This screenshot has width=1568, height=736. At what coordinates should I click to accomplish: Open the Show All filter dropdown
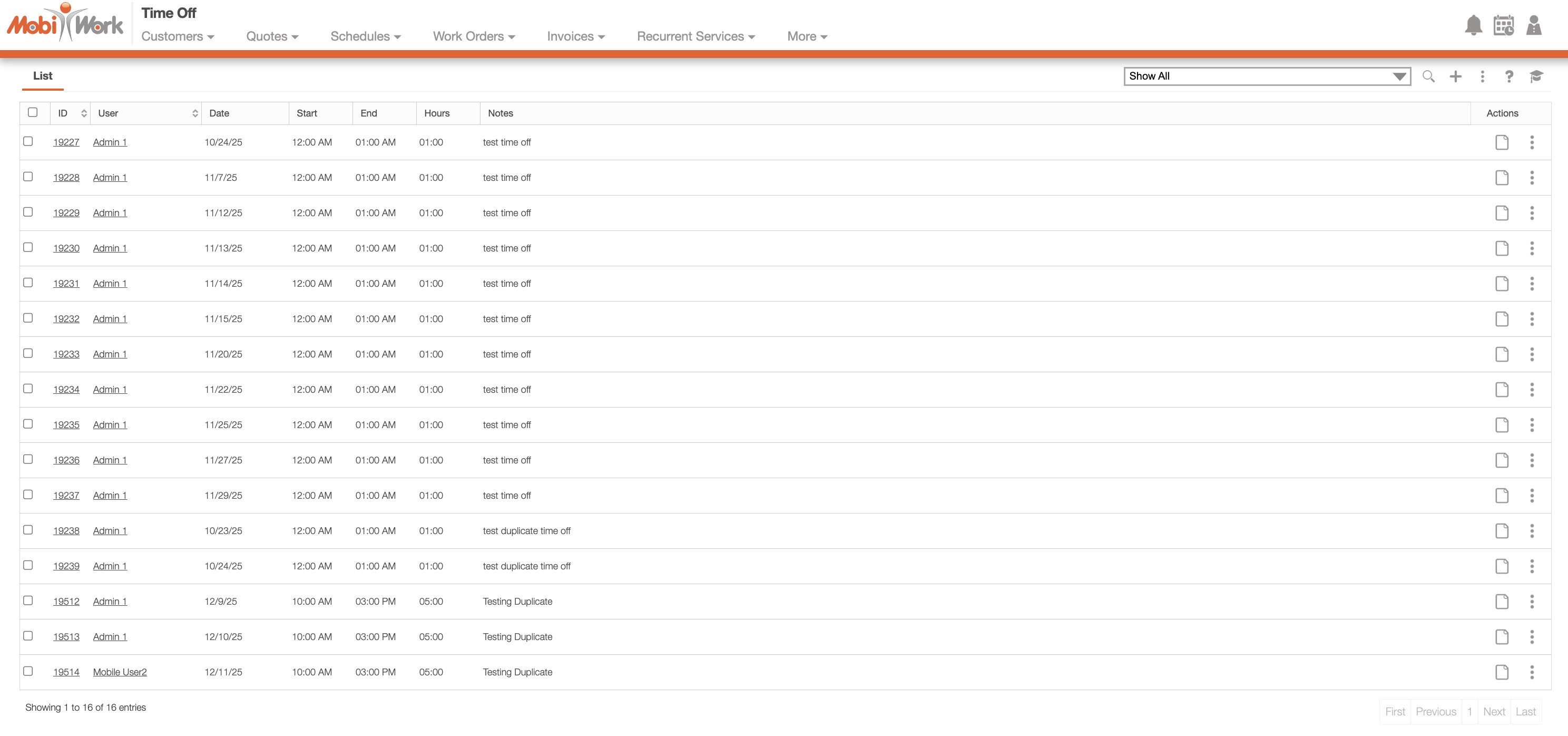(x=1267, y=76)
